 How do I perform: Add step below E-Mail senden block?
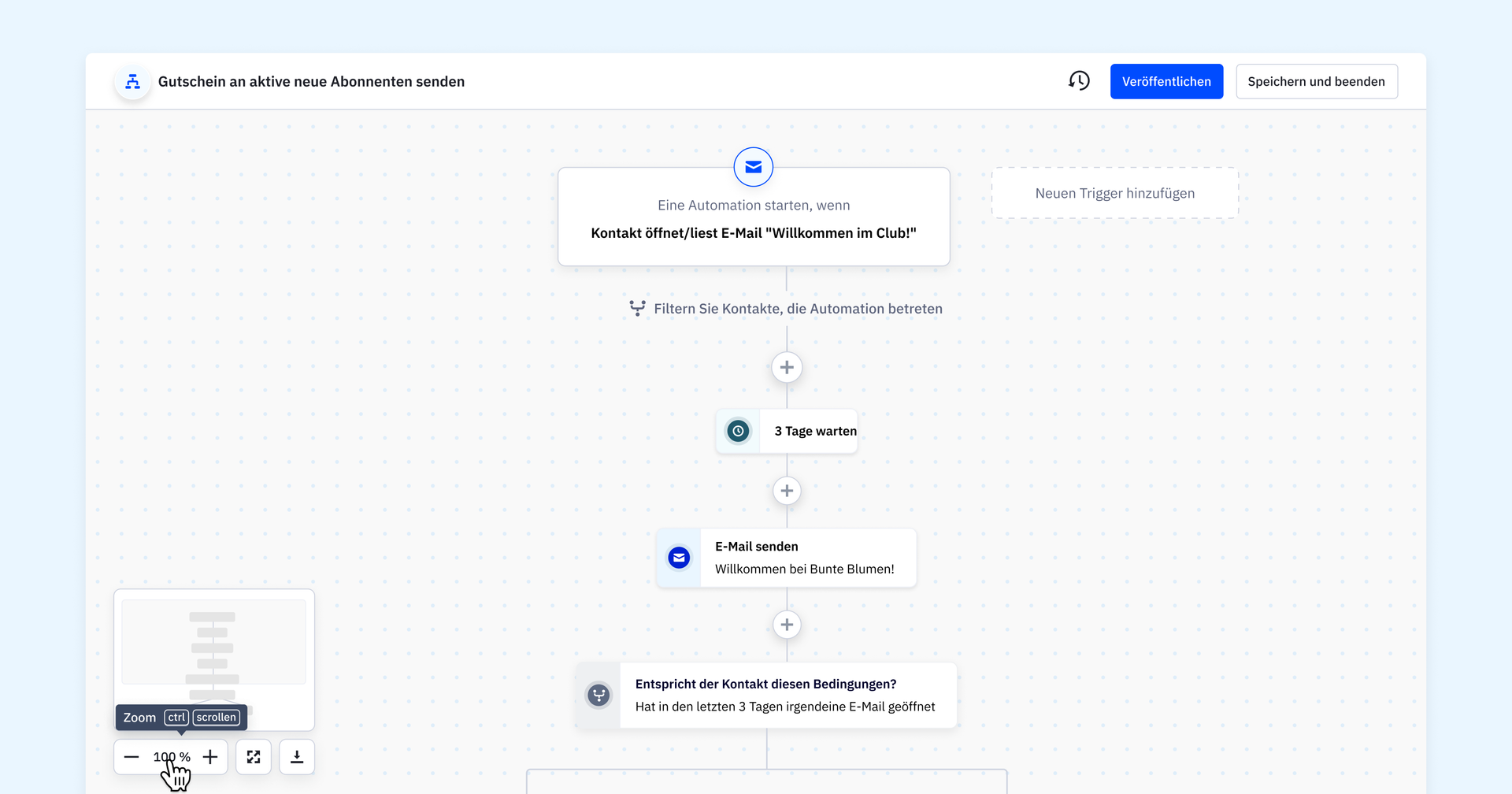pos(787,625)
